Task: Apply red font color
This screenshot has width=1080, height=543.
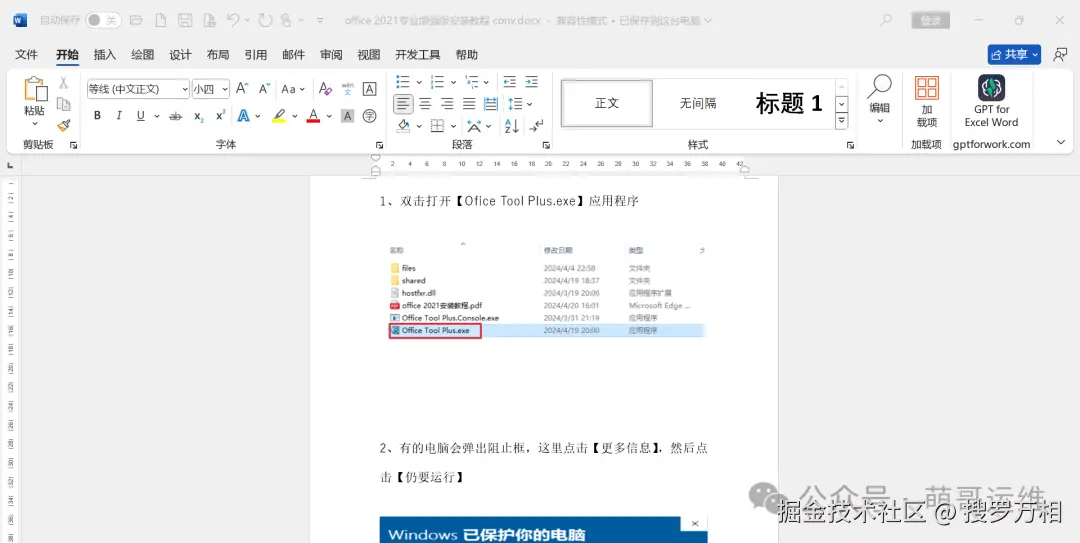Action: coord(313,116)
